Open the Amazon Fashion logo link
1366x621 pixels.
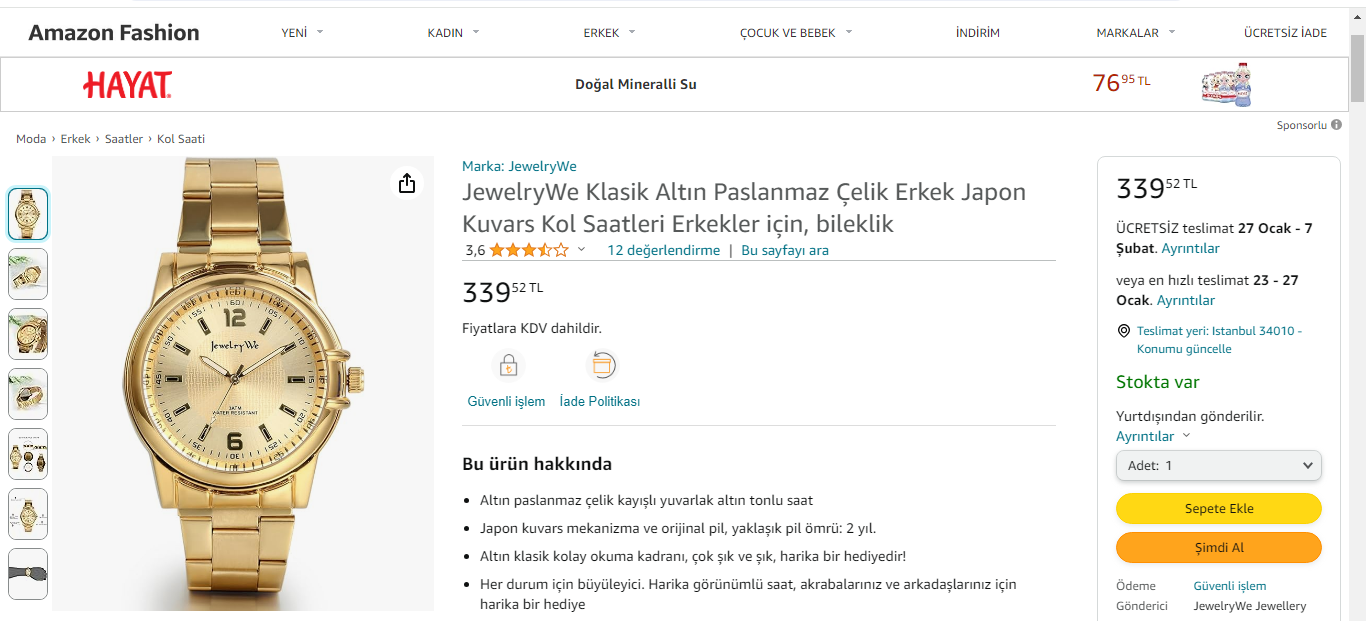[x=114, y=33]
